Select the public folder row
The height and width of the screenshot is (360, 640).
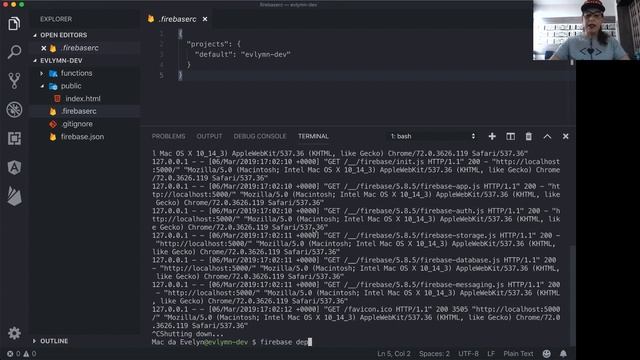point(85,86)
